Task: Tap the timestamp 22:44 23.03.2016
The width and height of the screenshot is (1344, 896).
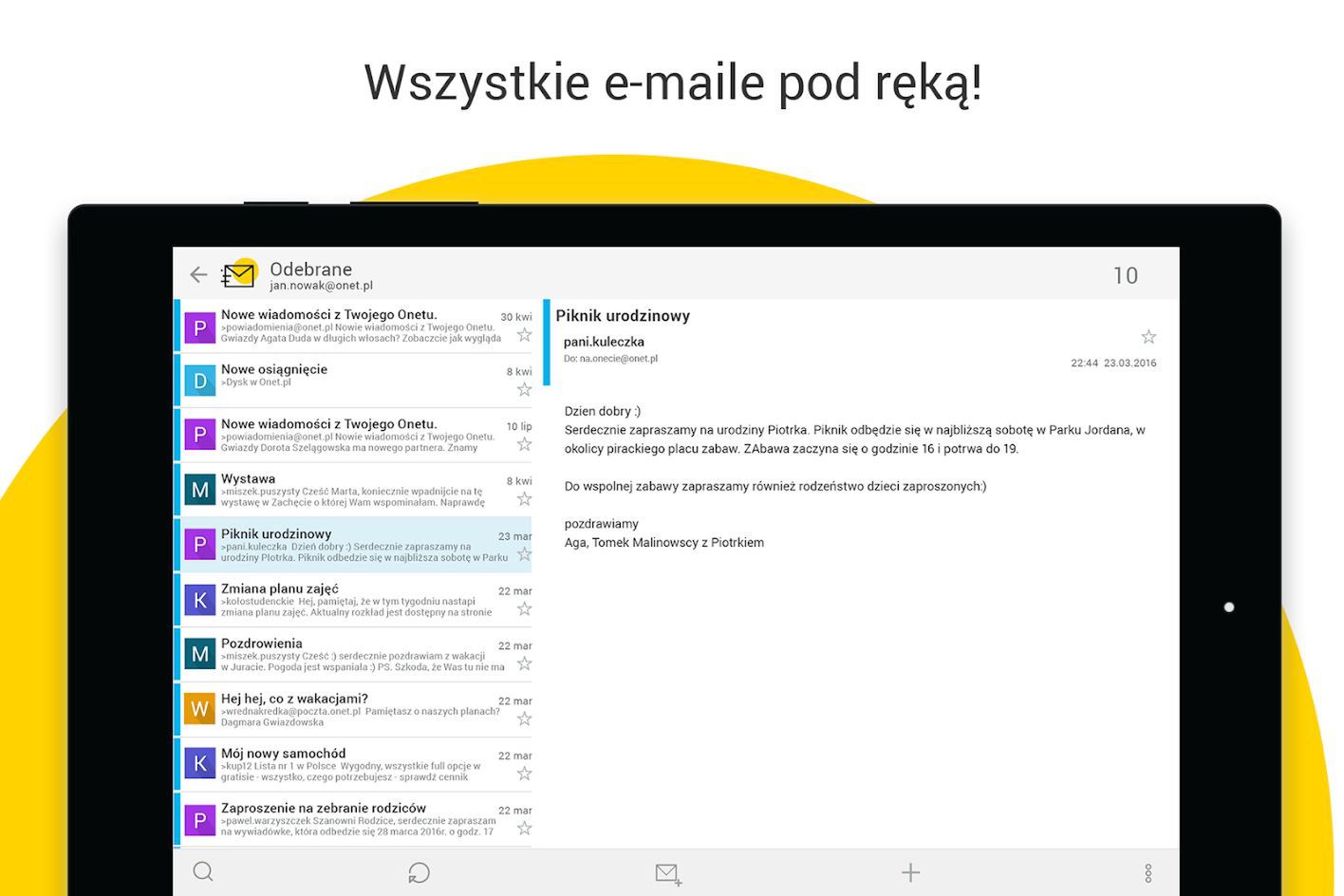Action: tap(1113, 363)
